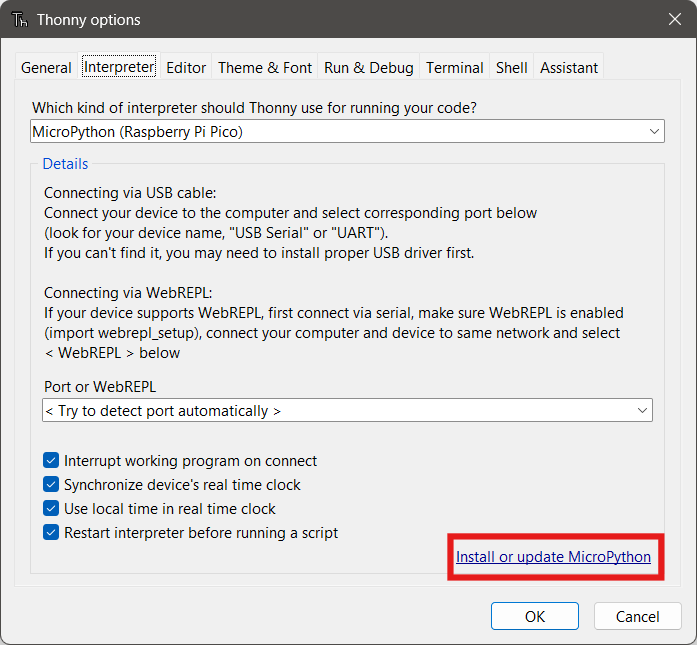The height and width of the screenshot is (645, 697).
Task: Select the Interpreter tab
Action: coord(118,67)
